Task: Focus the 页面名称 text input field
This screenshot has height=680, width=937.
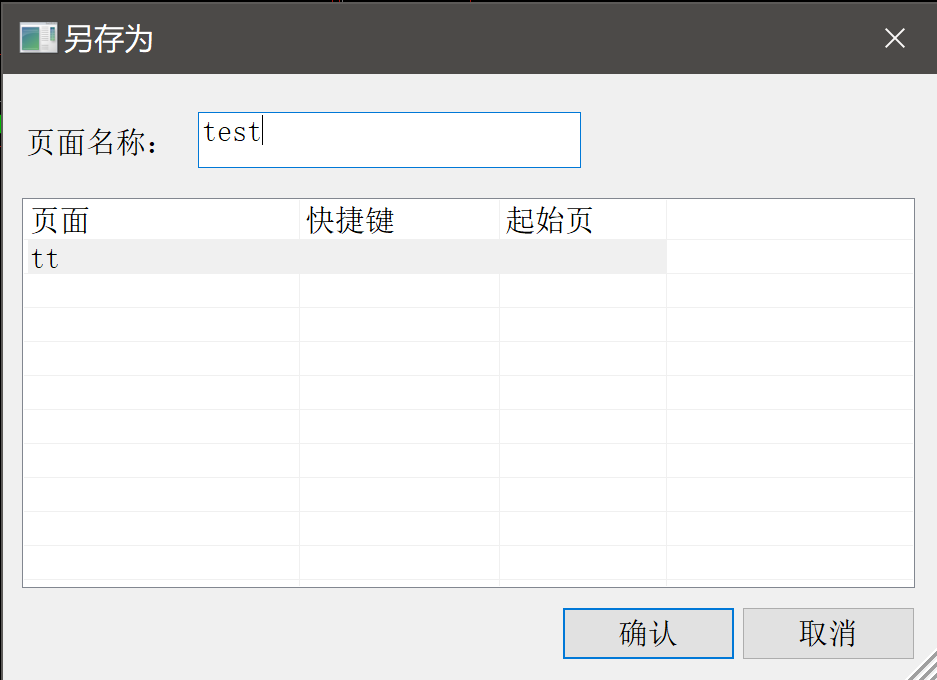Action: (389, 140)
